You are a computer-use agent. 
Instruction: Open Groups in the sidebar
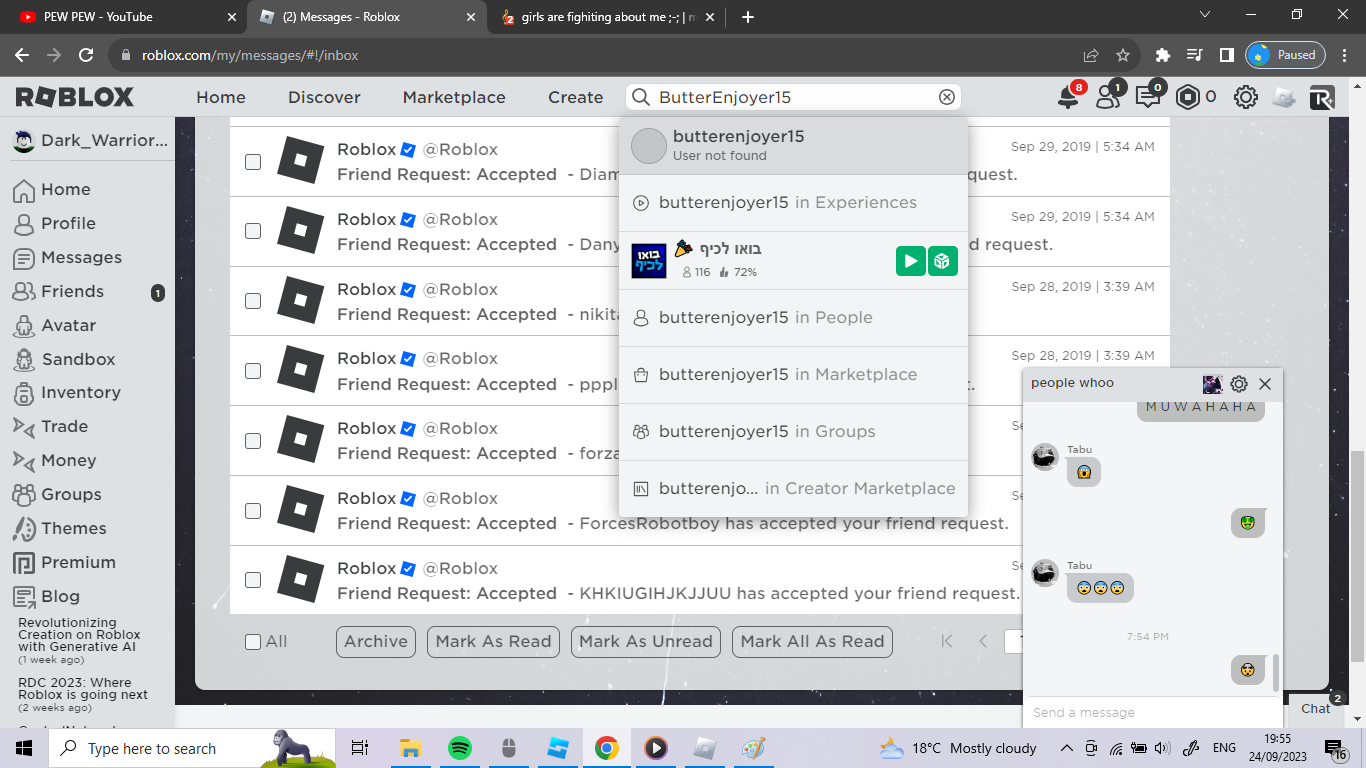pos(70,494)
